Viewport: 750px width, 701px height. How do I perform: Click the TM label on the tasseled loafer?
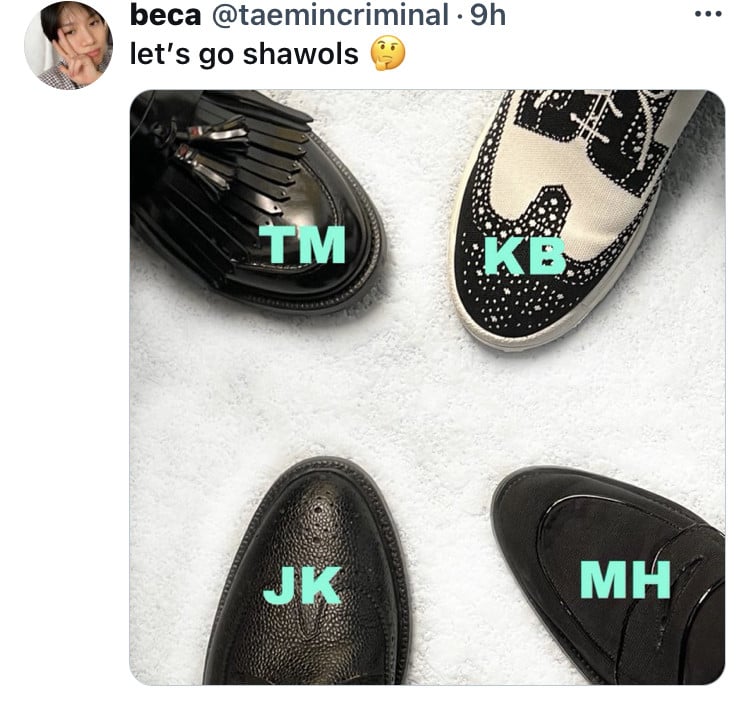pyautogui.click(x=302, y=244)
